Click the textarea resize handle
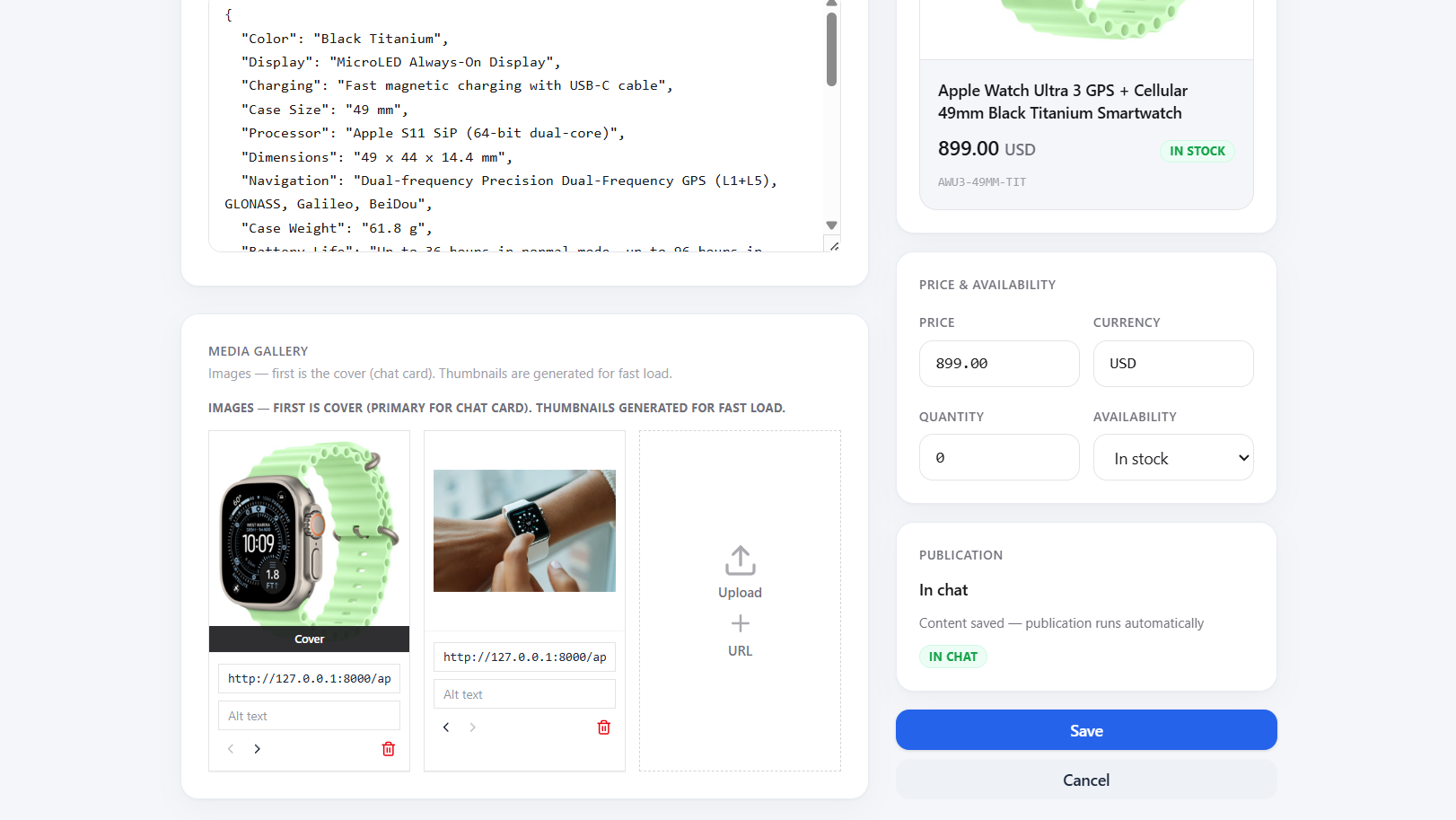The width and height of the screenshot is (1456, 820). coord(834,245)
